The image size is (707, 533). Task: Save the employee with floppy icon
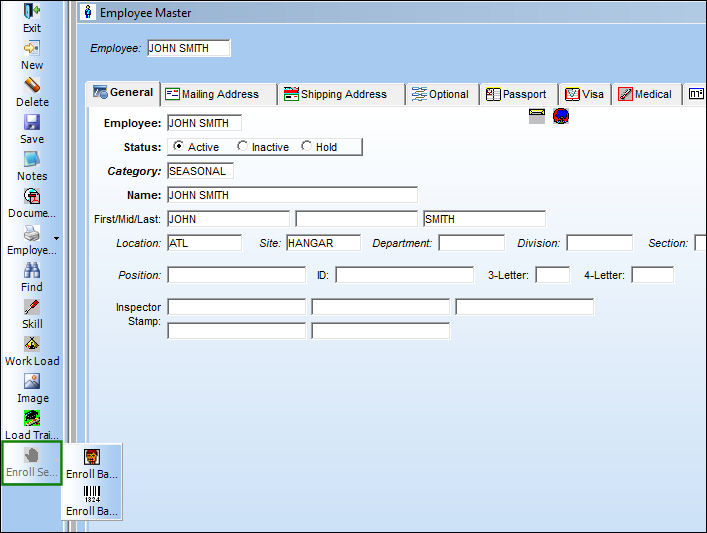[x=32, y=122]
